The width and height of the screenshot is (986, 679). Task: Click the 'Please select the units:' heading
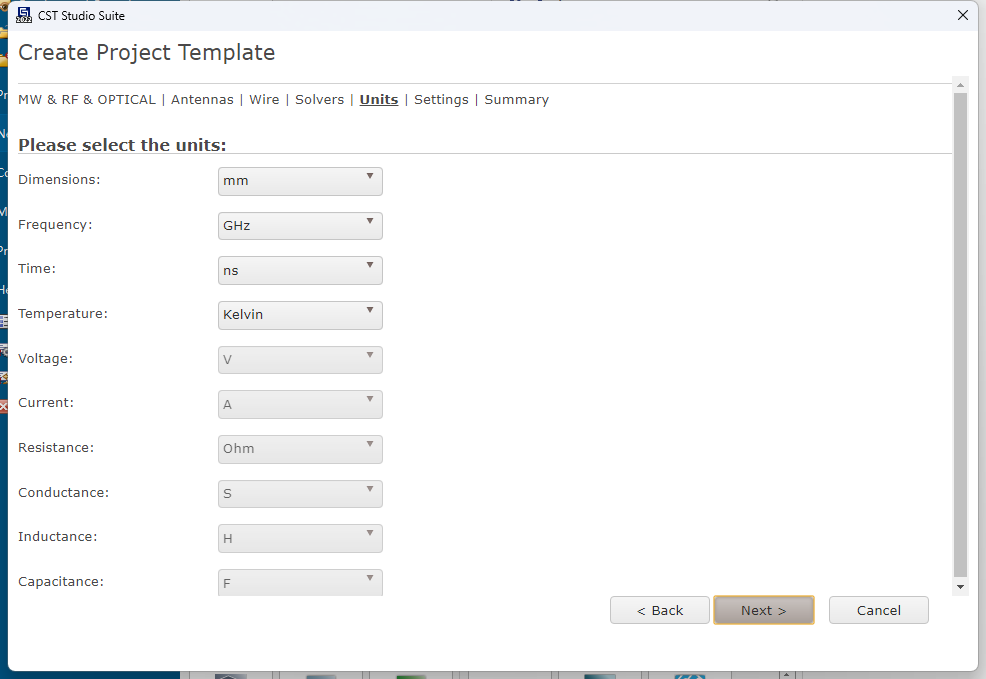pos(122,145)
